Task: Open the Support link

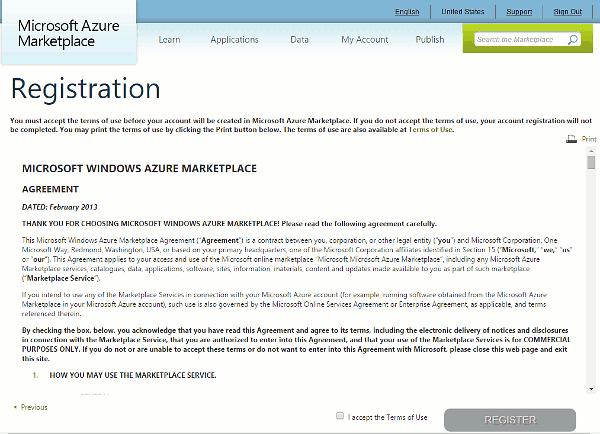Action: pyautogui.click(x=519, y=12)
